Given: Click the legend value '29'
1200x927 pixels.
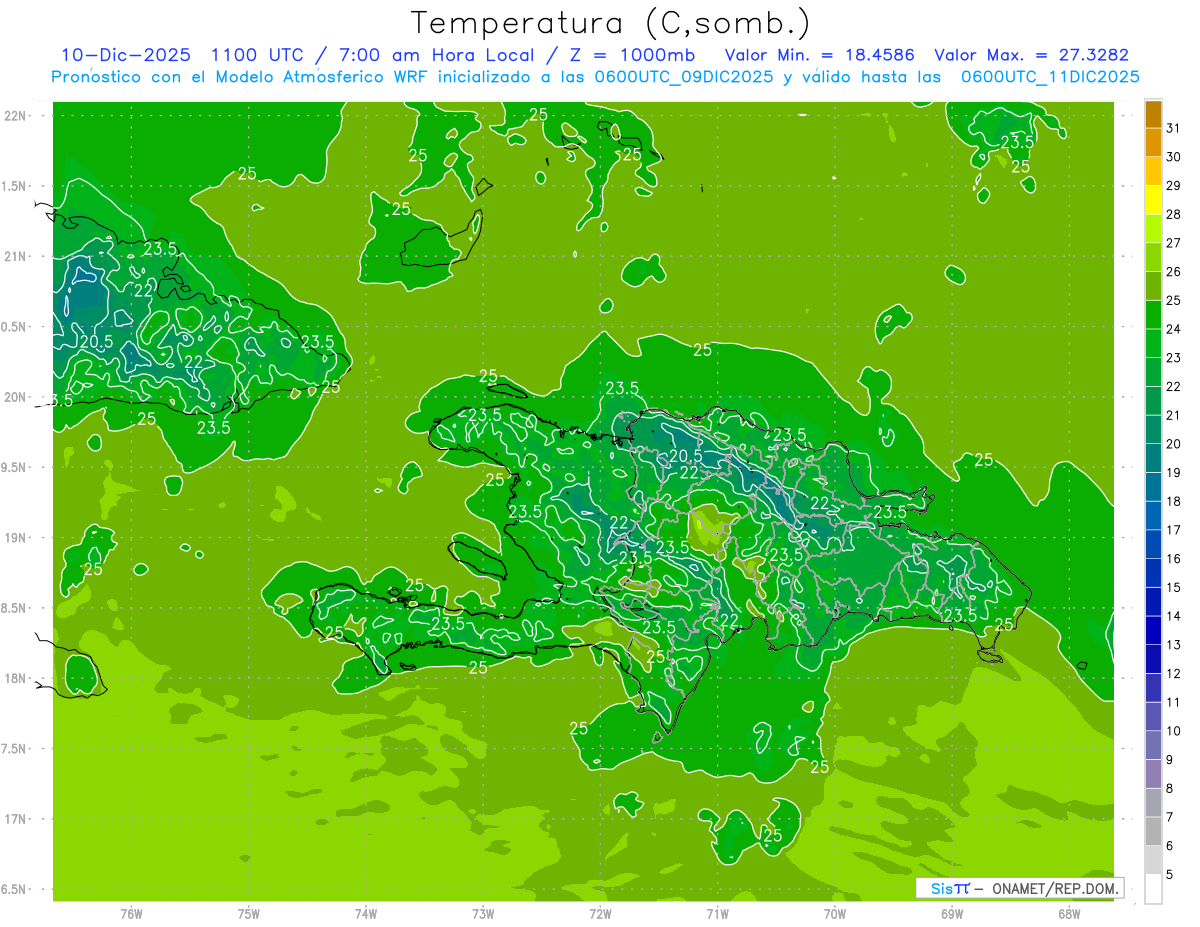Looking at the screenshot, I should 1174,186.
